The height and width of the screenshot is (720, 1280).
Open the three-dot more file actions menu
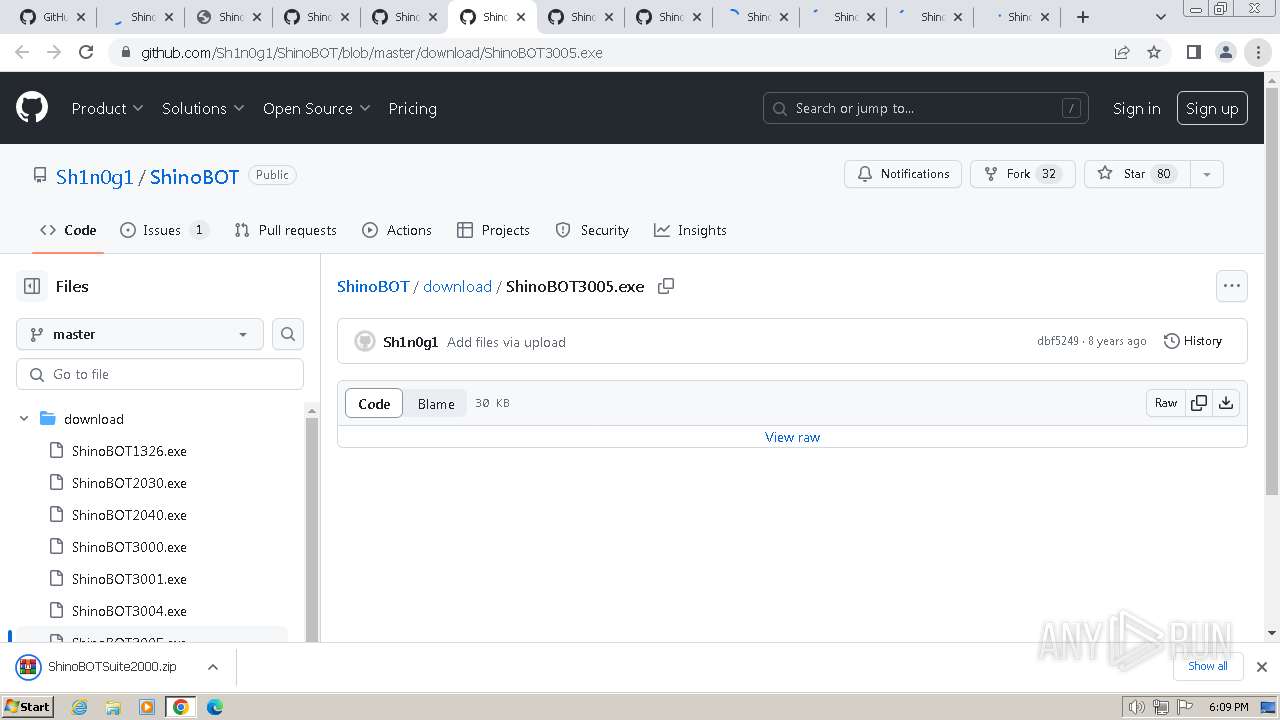click(x=1232, y=286)
